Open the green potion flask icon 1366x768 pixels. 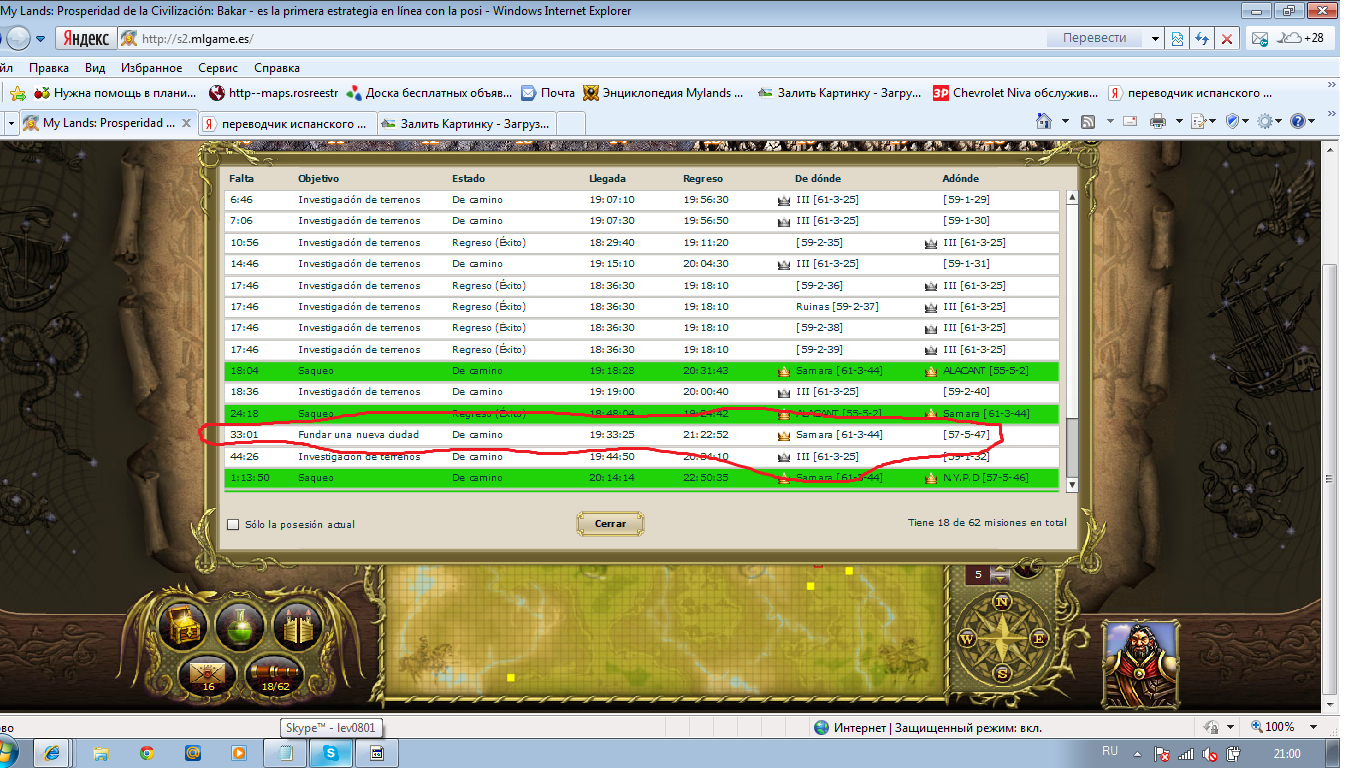click(x=240, y=628)
